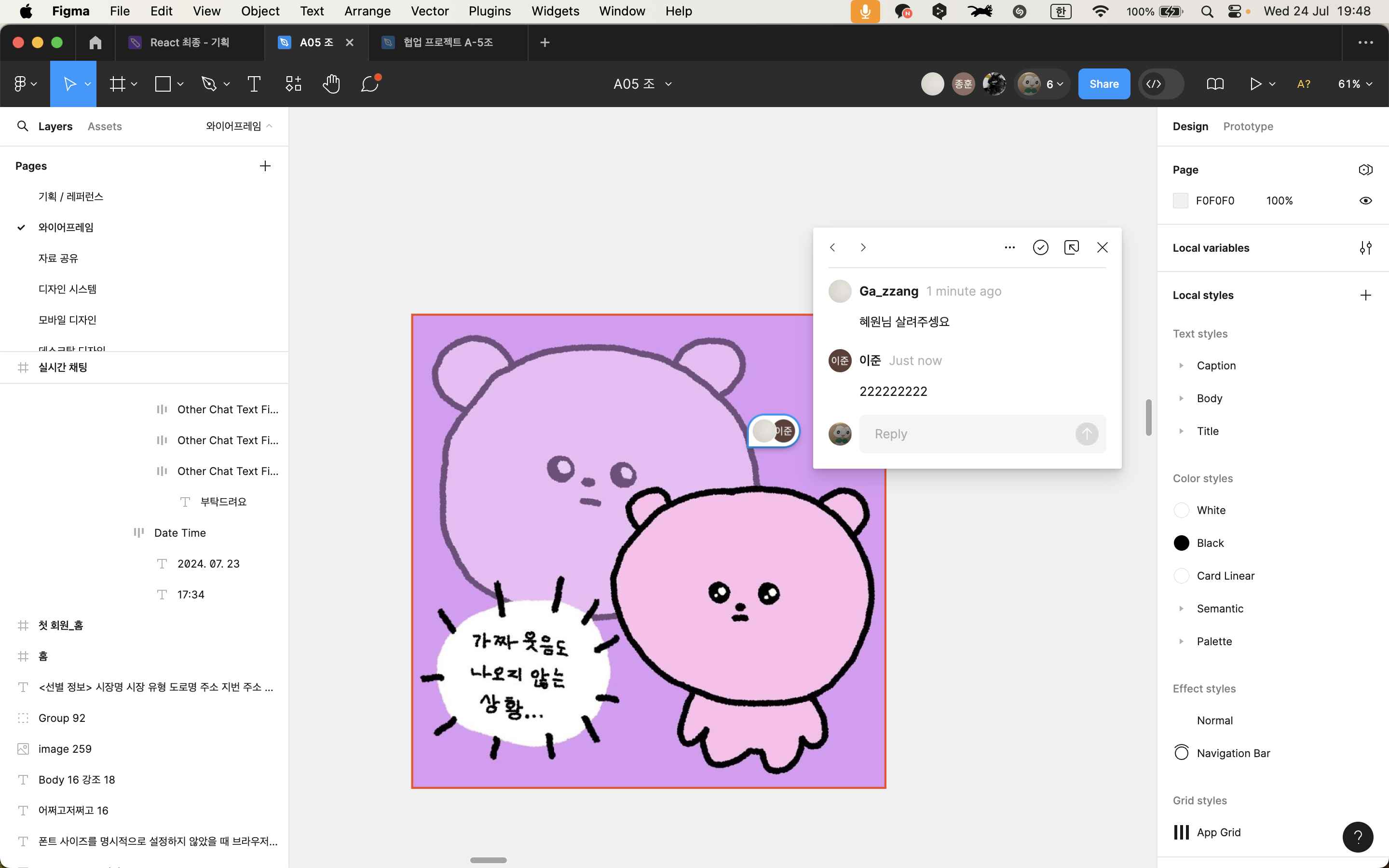Switch to the Prototype tab
The width and height of the screenshot is (1389, 868).
tap(1248, 126)
